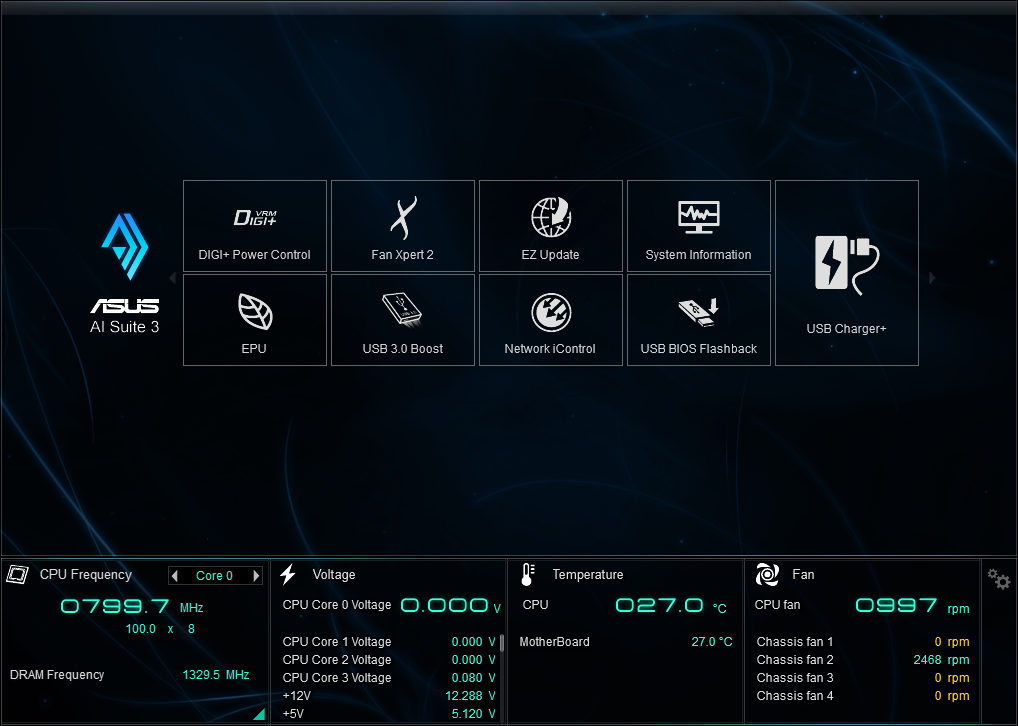Select Chassis fan 4 row
The image size is (1018, 726).
[x=863, y=696]
